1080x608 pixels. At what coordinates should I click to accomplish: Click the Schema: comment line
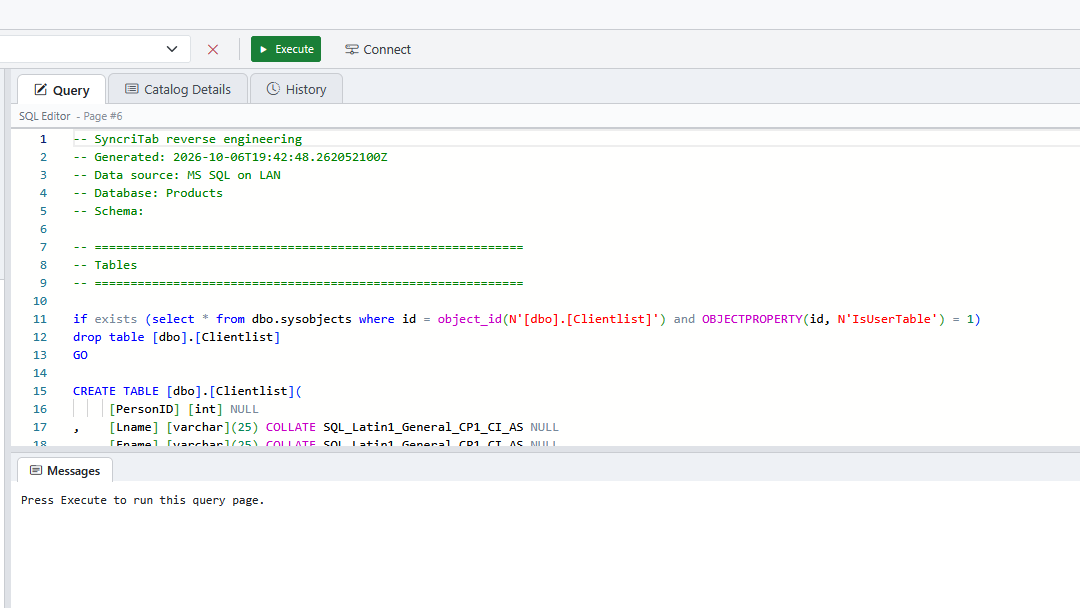(x=108, y=211)
